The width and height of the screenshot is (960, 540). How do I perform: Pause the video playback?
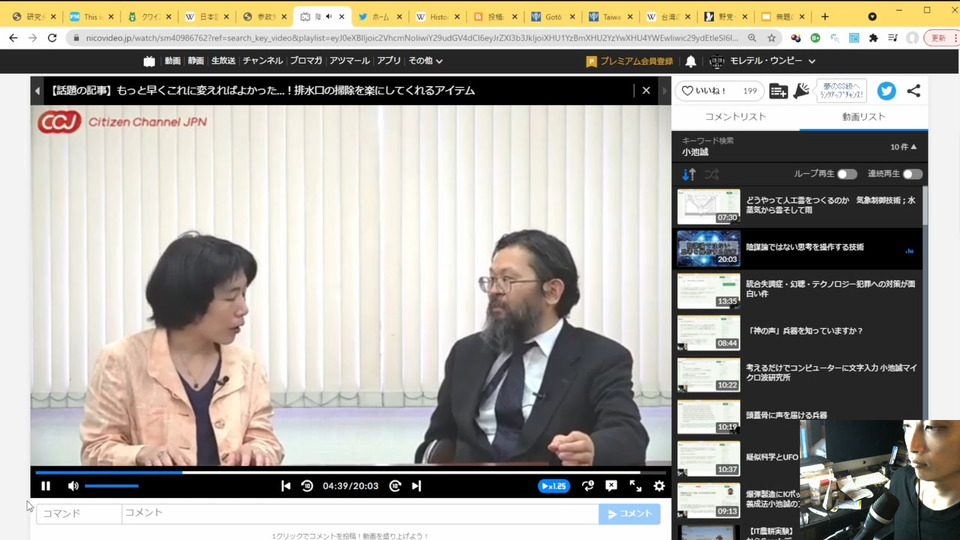(45, 486)
